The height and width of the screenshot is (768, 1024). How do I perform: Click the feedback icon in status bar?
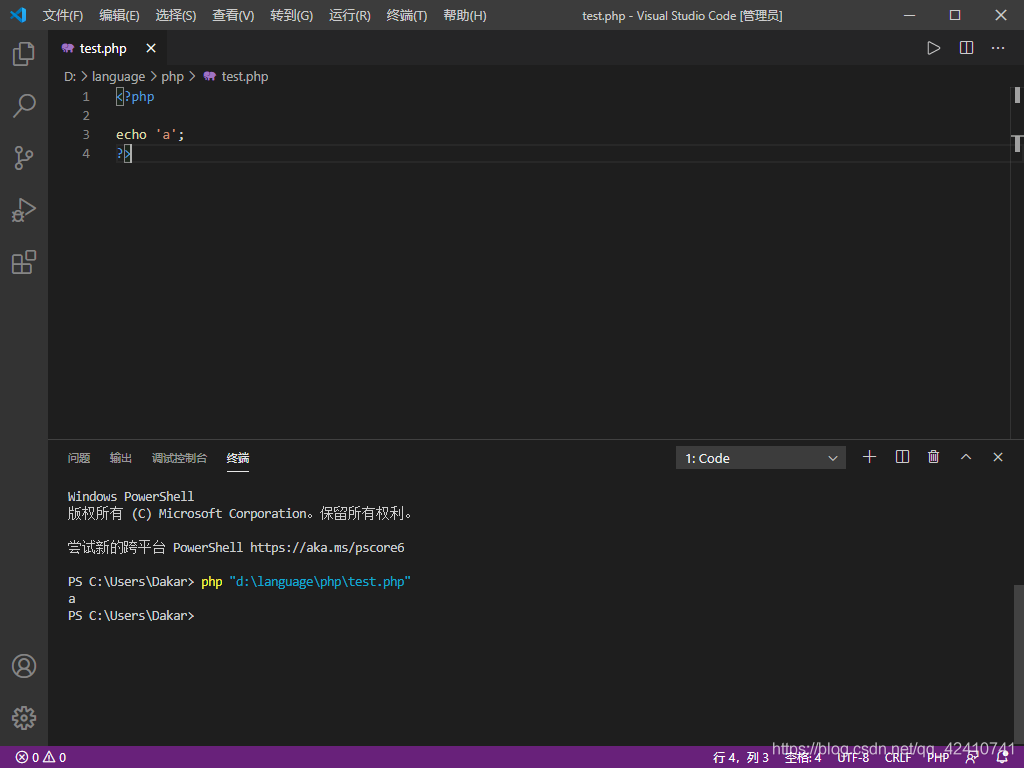pos(972,758)
